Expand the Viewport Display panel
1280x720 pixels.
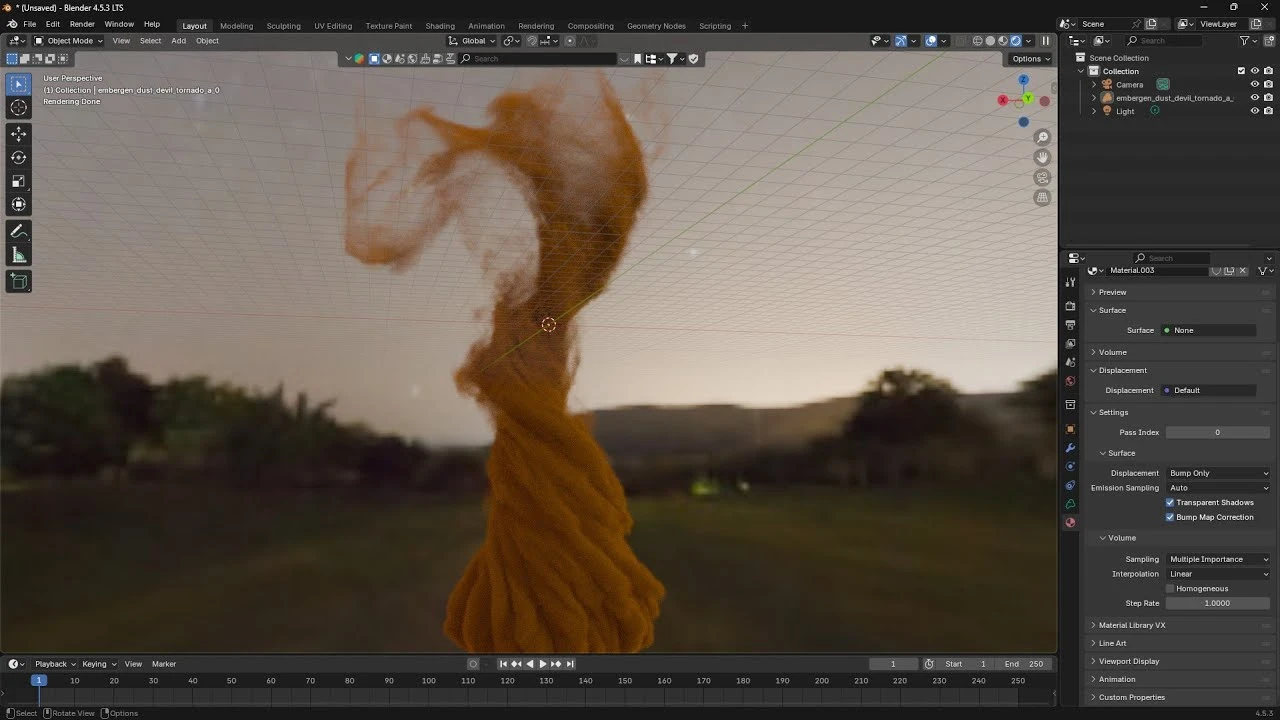click(x=1178, y=661)
